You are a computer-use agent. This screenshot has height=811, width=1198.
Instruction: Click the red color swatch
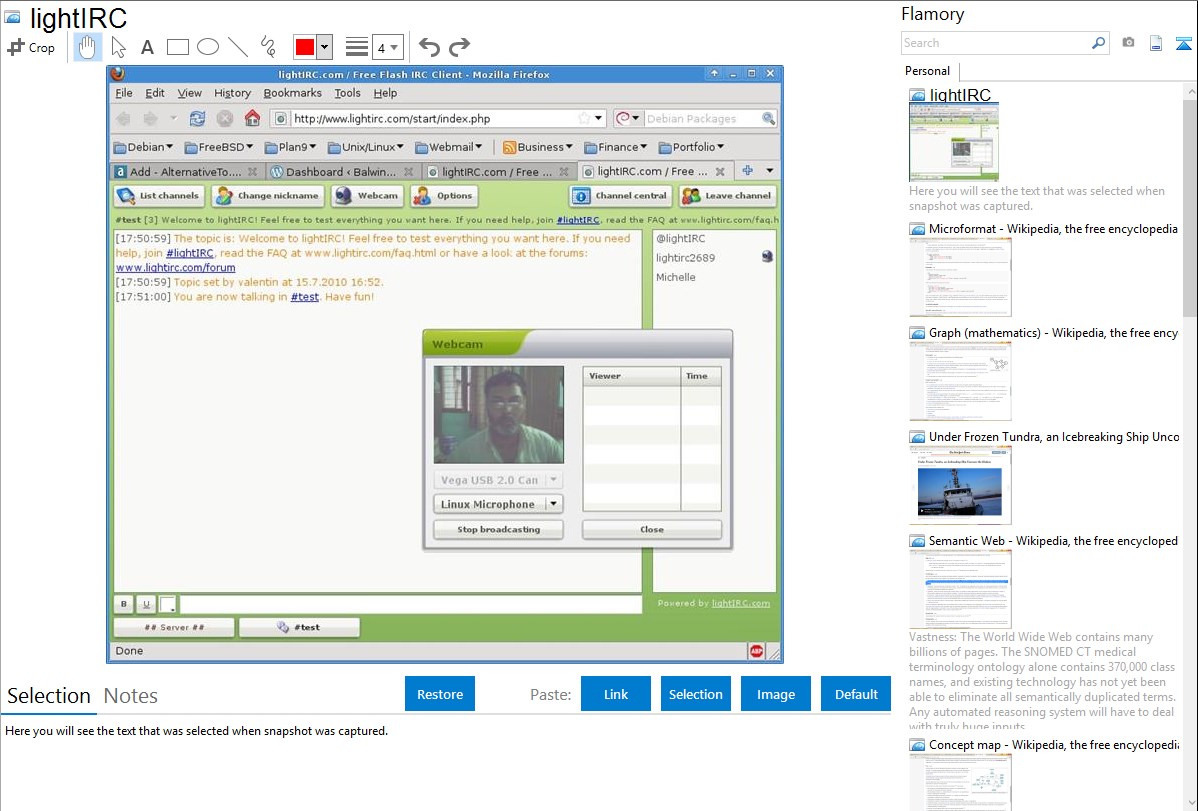pyautogui.click(x=305, y=47)
